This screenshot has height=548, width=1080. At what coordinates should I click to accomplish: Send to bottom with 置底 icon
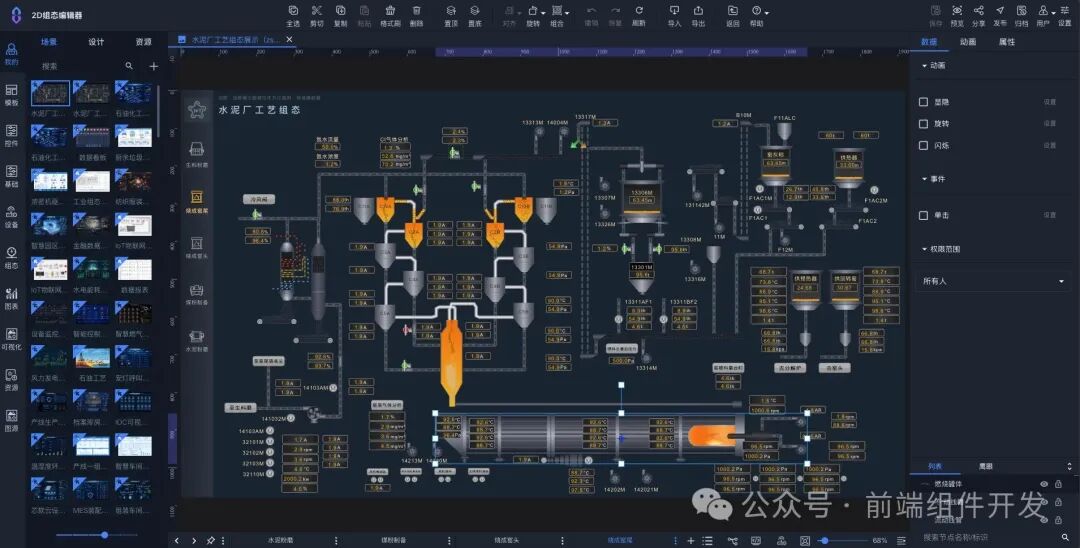pyautogui.click(x=475, y=10)
